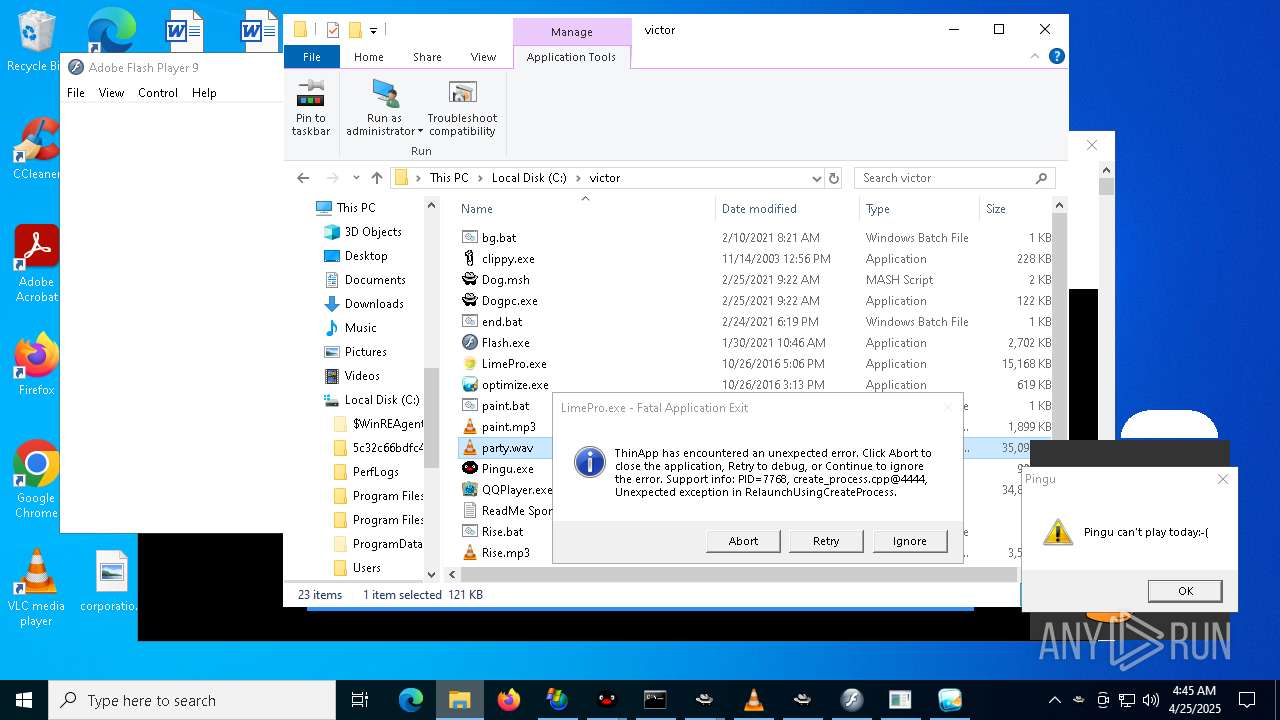The width and height of the screenshot is (1280, 720).
Task: Open PerfLogs folder in tree
Action: click(x=375, y=472)
